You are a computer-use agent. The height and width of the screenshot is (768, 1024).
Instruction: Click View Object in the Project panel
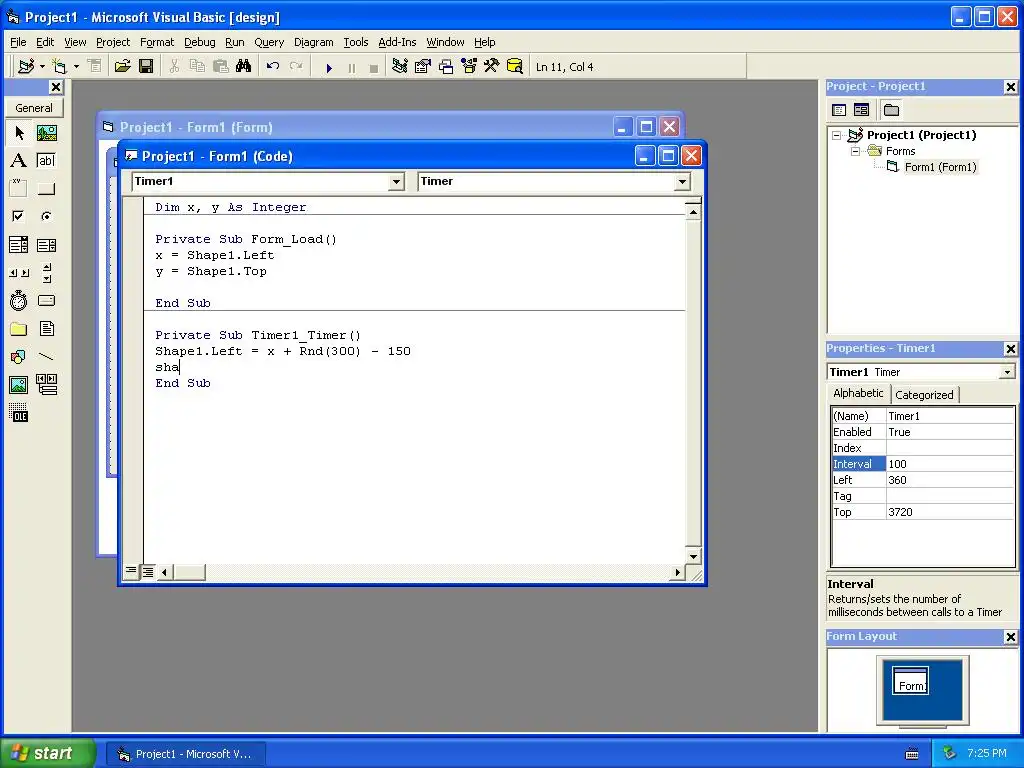pyautogui.click(x=861, y=110)
